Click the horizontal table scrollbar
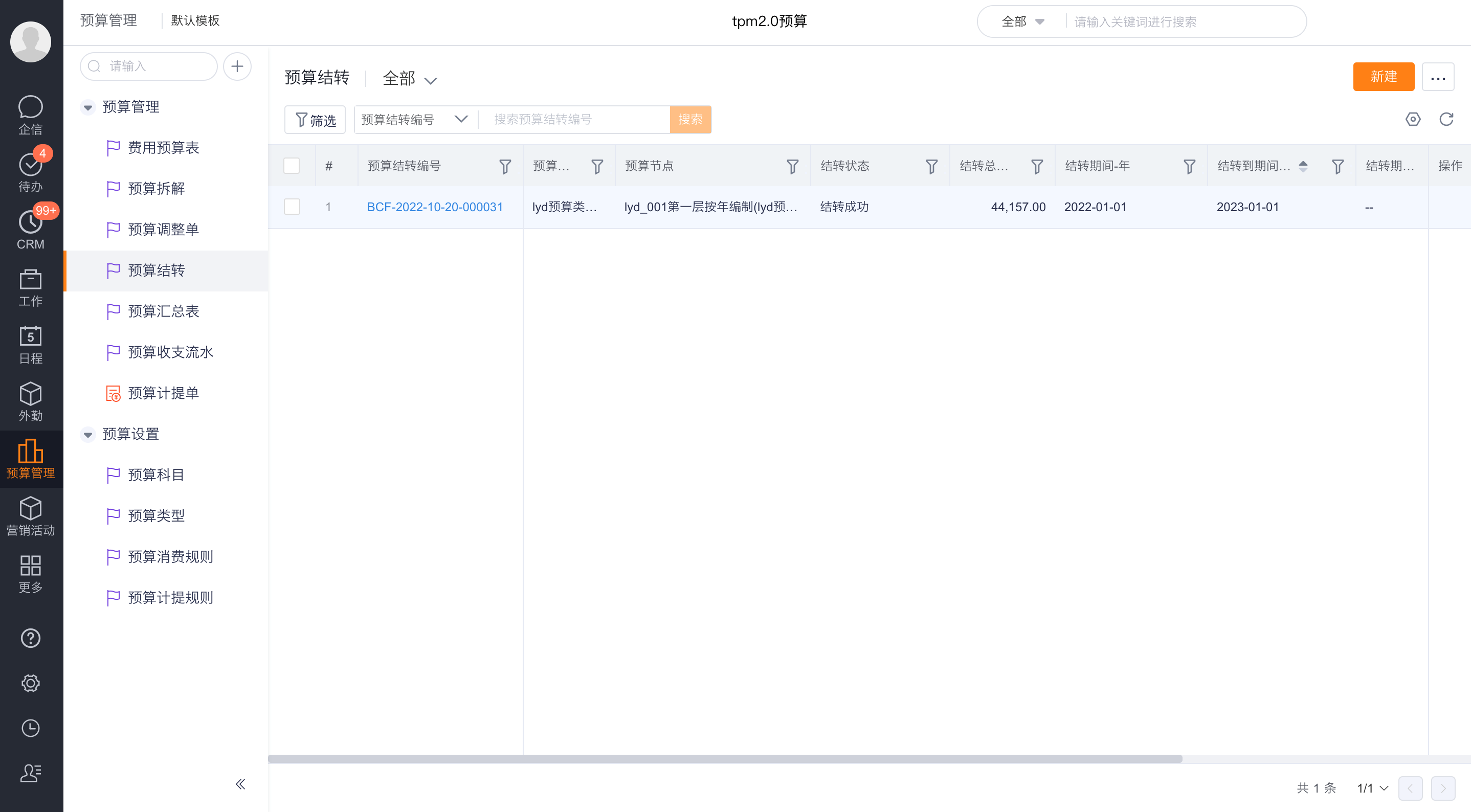 [x=725, y=759]
